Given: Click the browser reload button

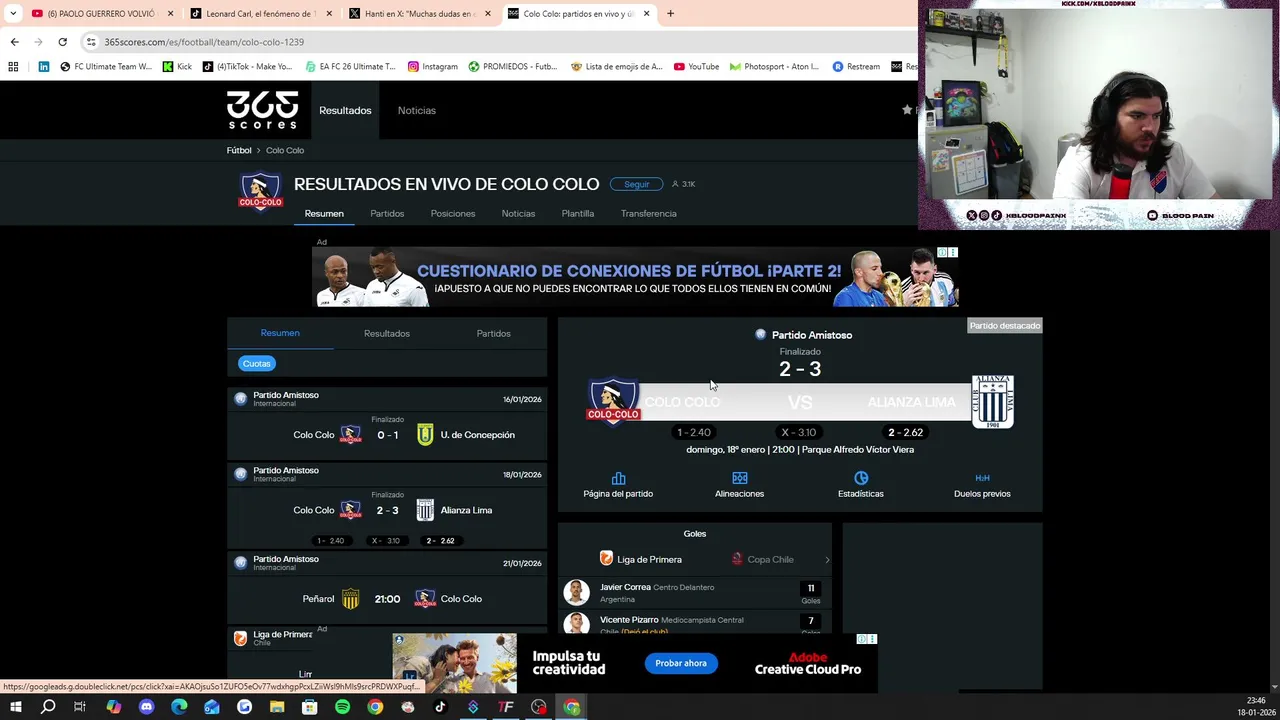Looking at the screenshot, I should pos(62,42).
